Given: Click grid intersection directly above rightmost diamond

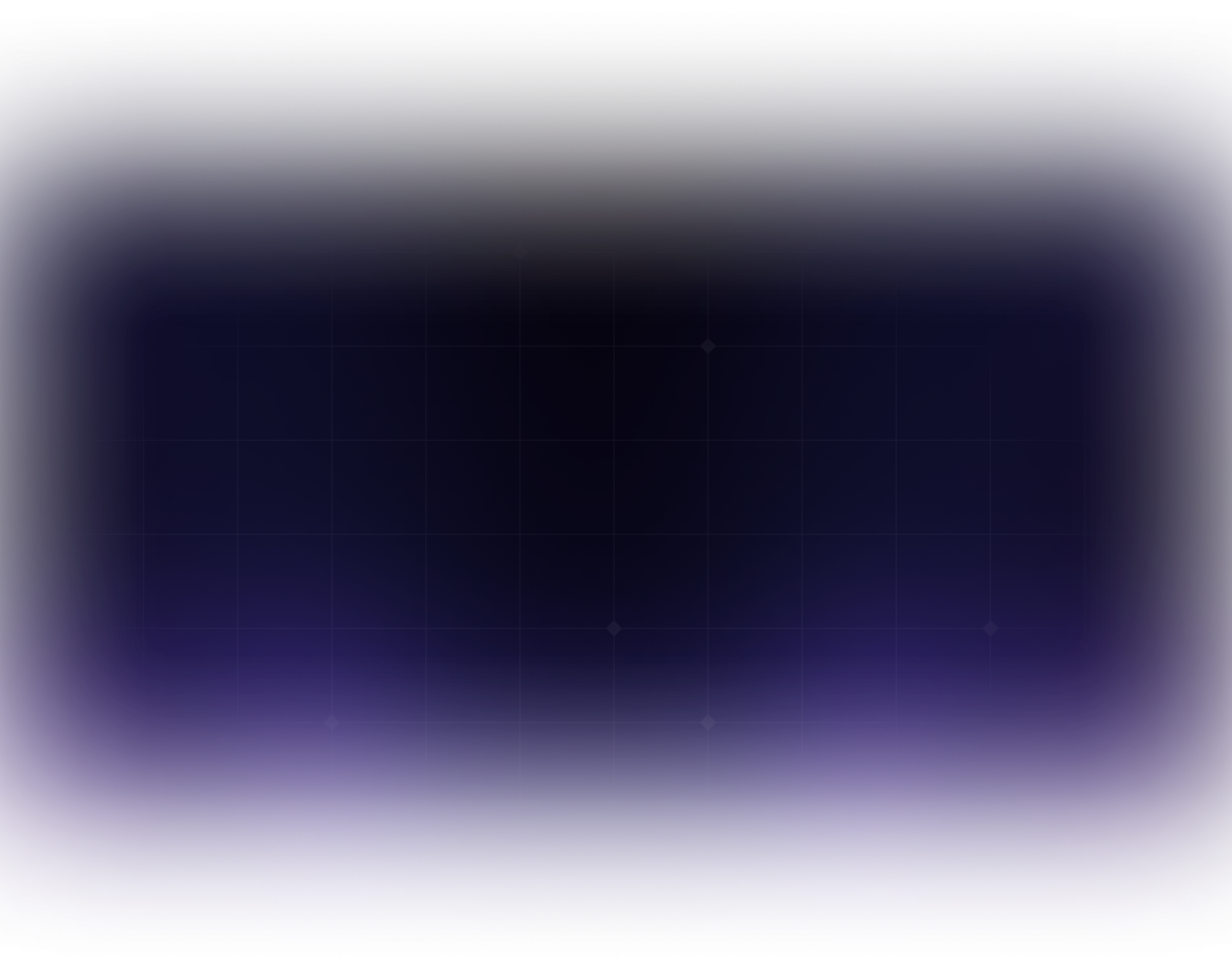Looking at the screenshot, I should (990, 534).
